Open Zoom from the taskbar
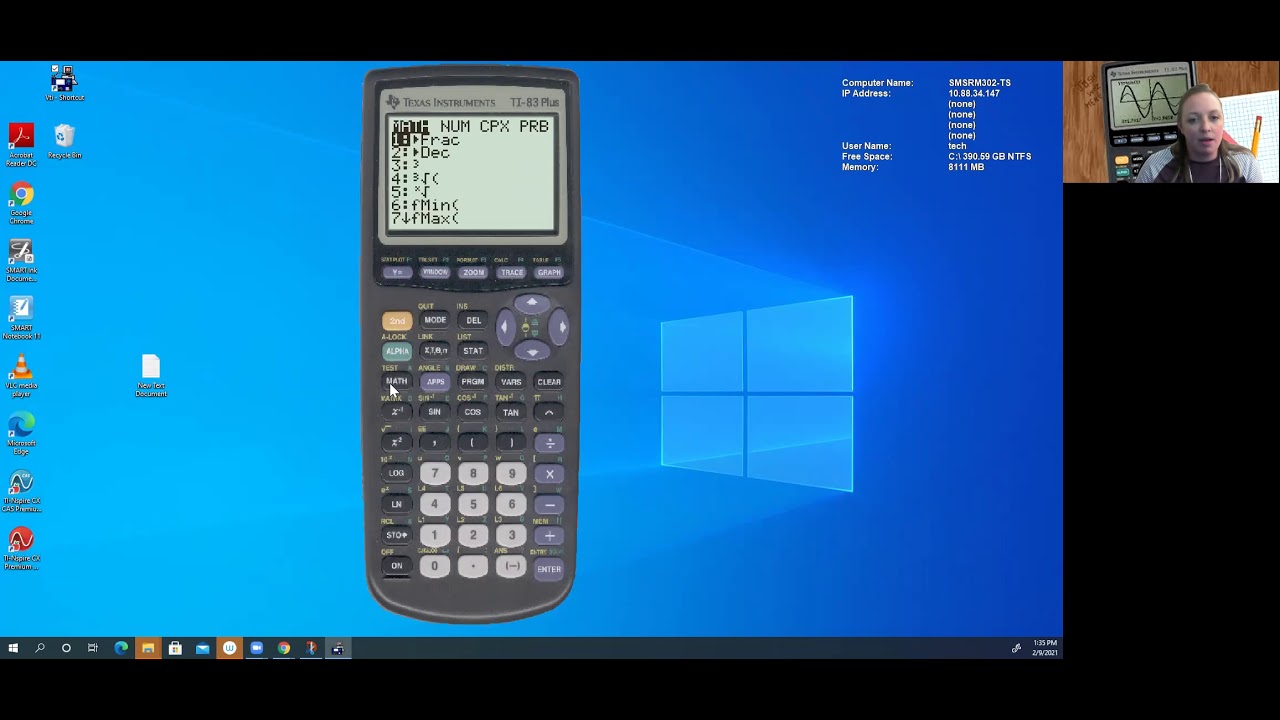 (256, 648)
